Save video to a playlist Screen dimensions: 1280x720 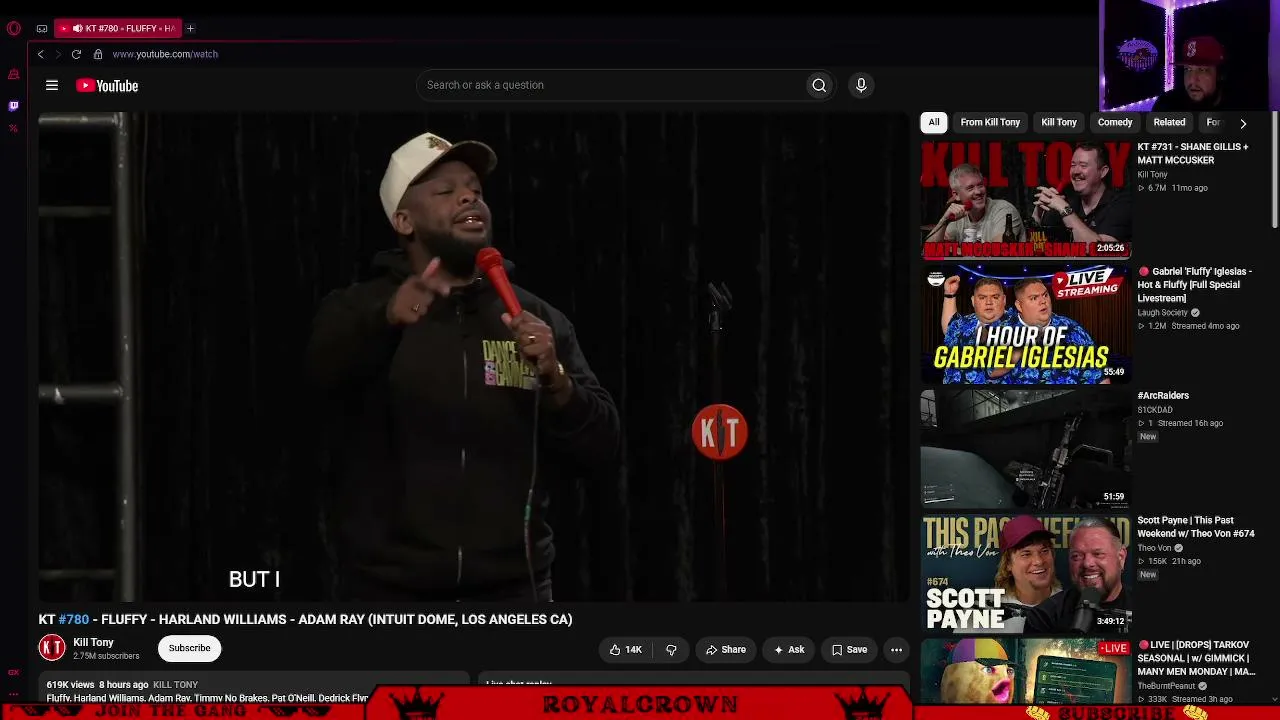tap(849, 650)
